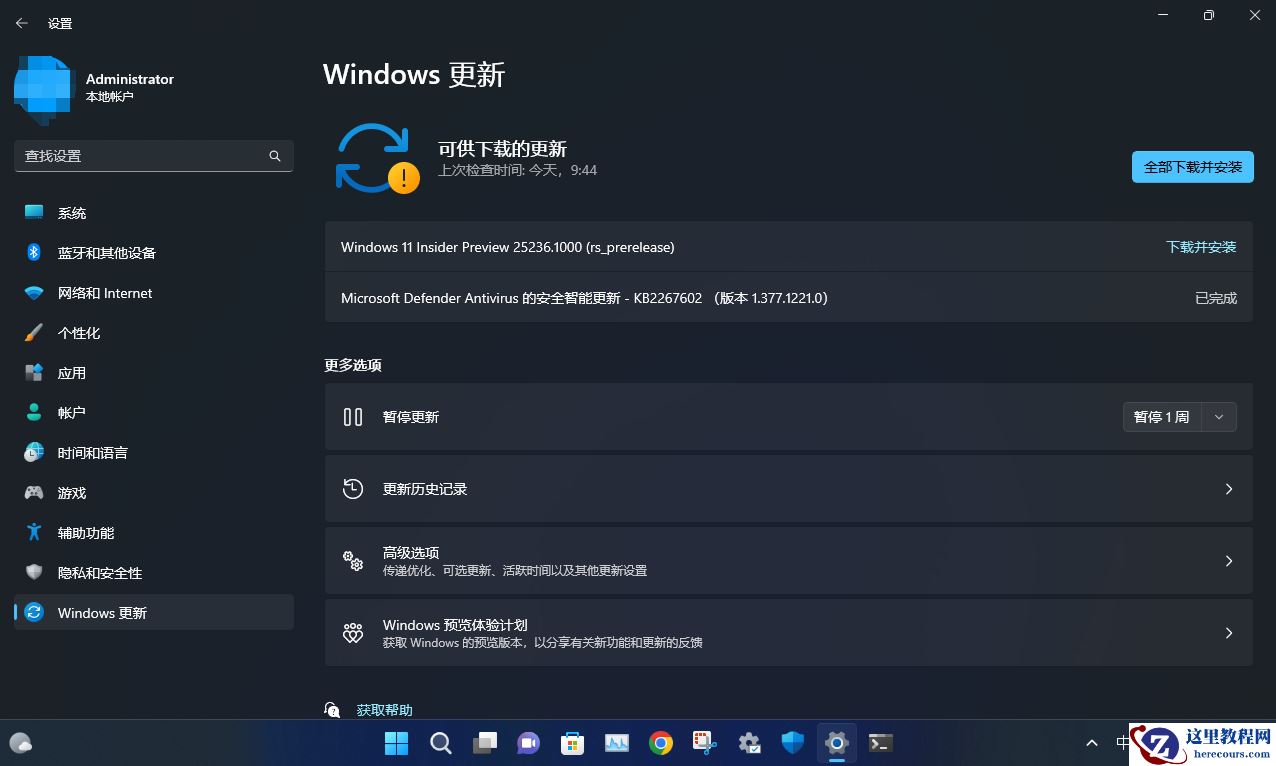The width and height of the screenshot is (1276, 766).
Task: Open the 帐户 settings page
Action: tap(71, 412)
